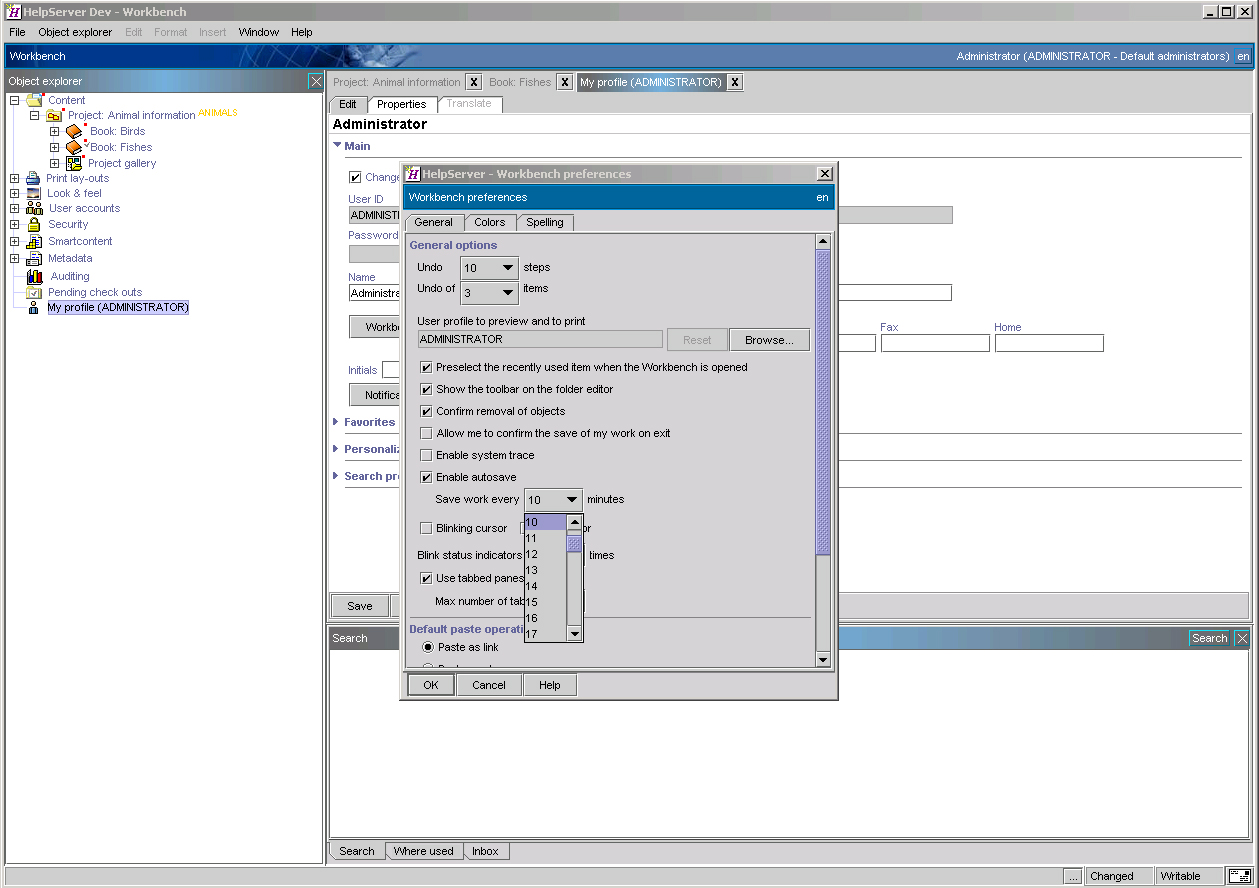Uncheck Confirm removal of objects
Screen dimensions: 1259x888
tap(426, 411)
